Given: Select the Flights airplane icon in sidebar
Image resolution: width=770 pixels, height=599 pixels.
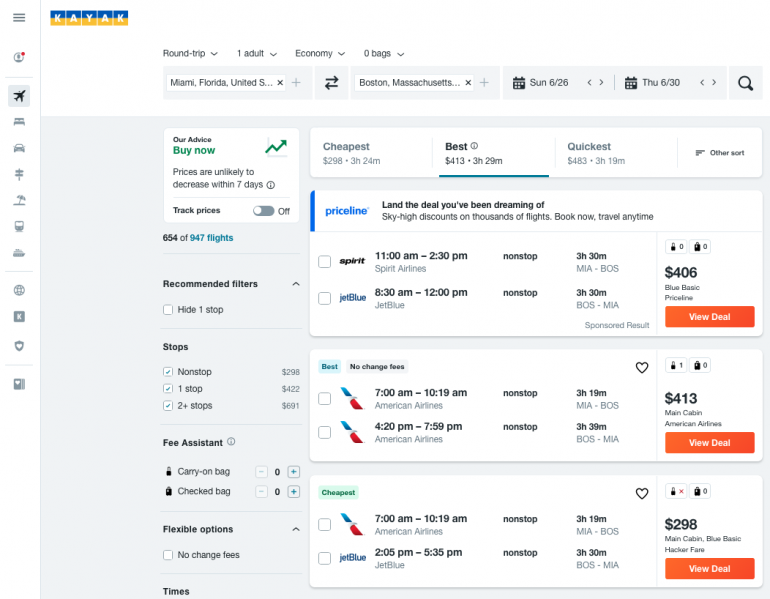Looking at the screenshot, I should 19,96.
